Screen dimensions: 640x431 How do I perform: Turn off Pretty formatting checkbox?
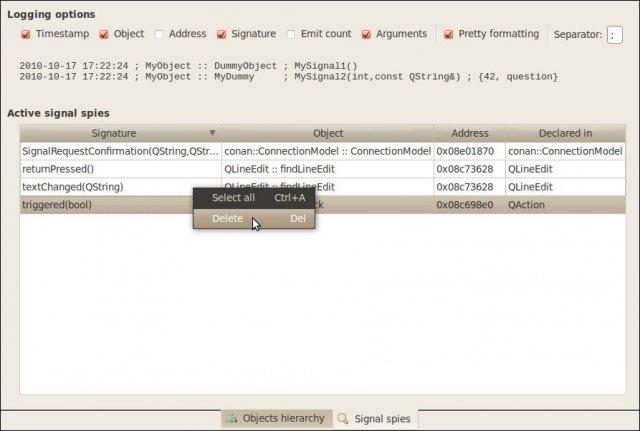coord(449,34)
